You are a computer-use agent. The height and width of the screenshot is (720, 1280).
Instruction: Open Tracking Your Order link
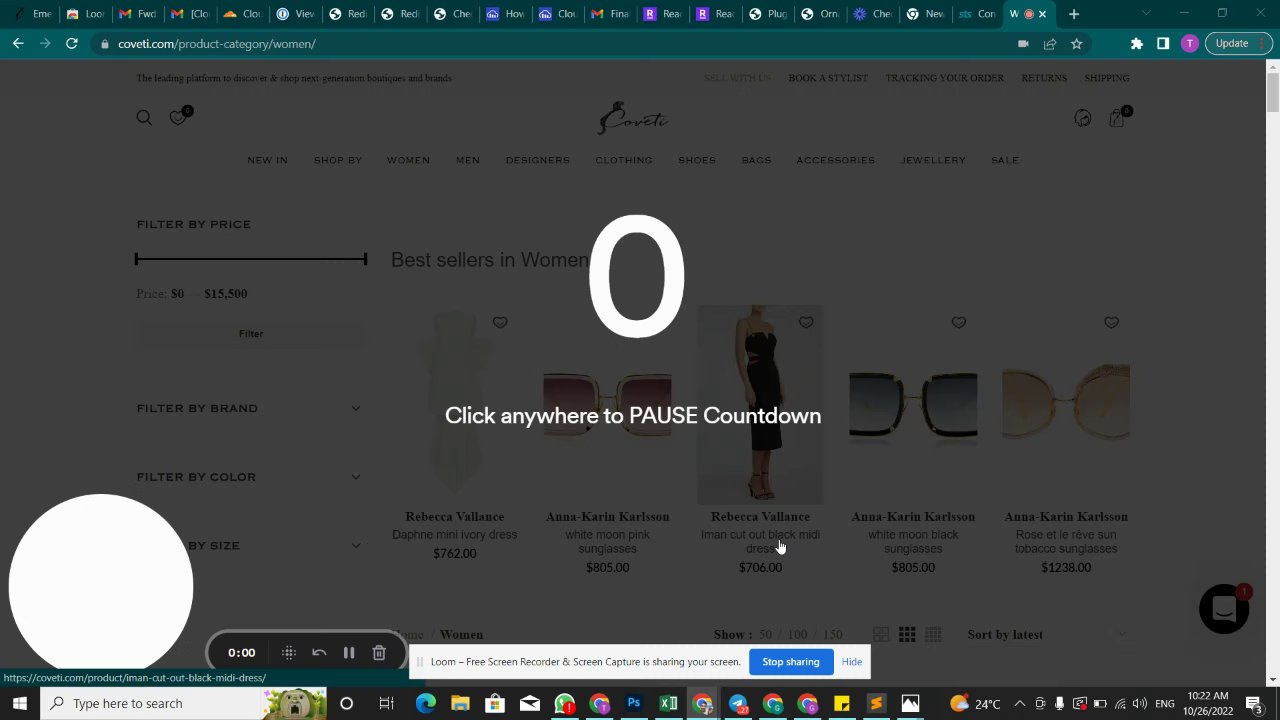944,78
